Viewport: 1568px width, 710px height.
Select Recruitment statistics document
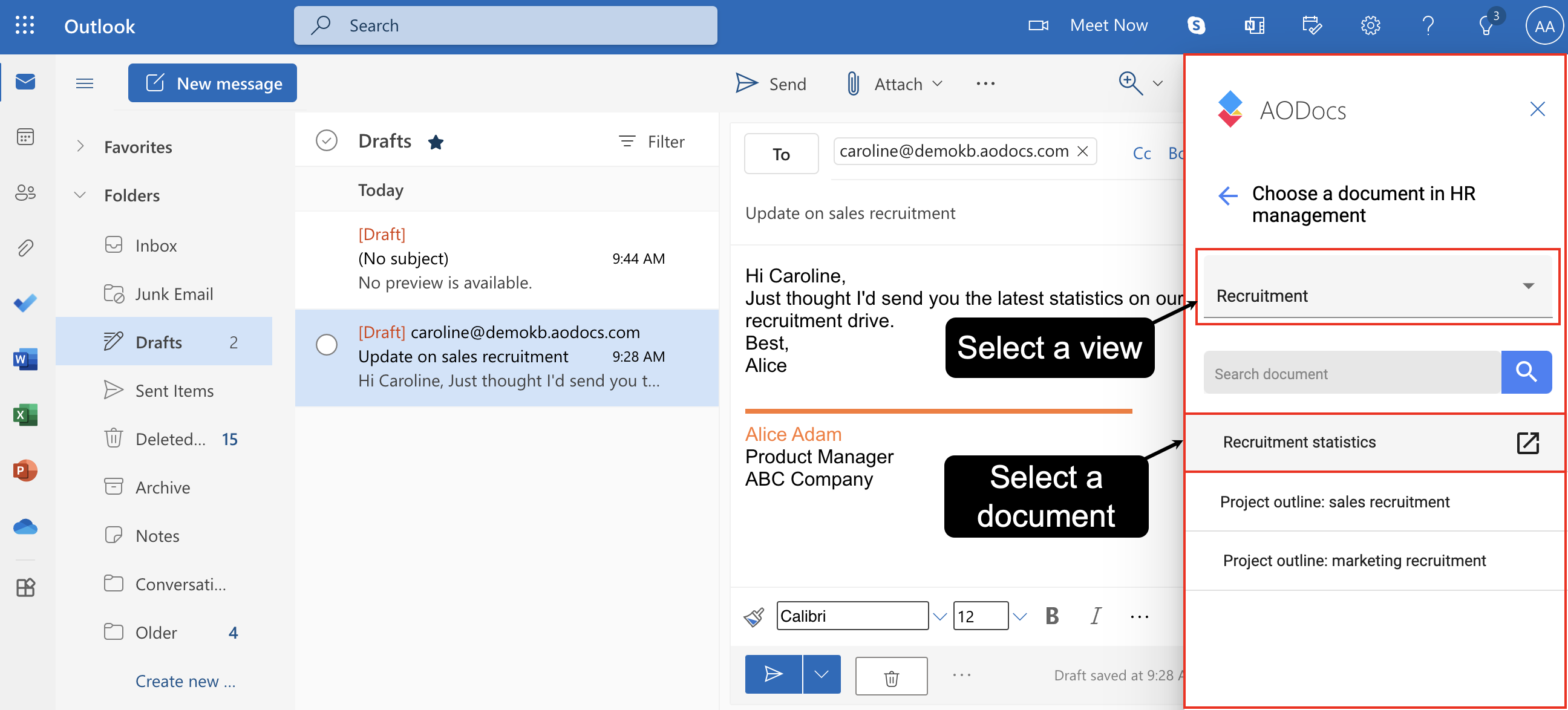pyautogui.click(x=1299, y=442)
